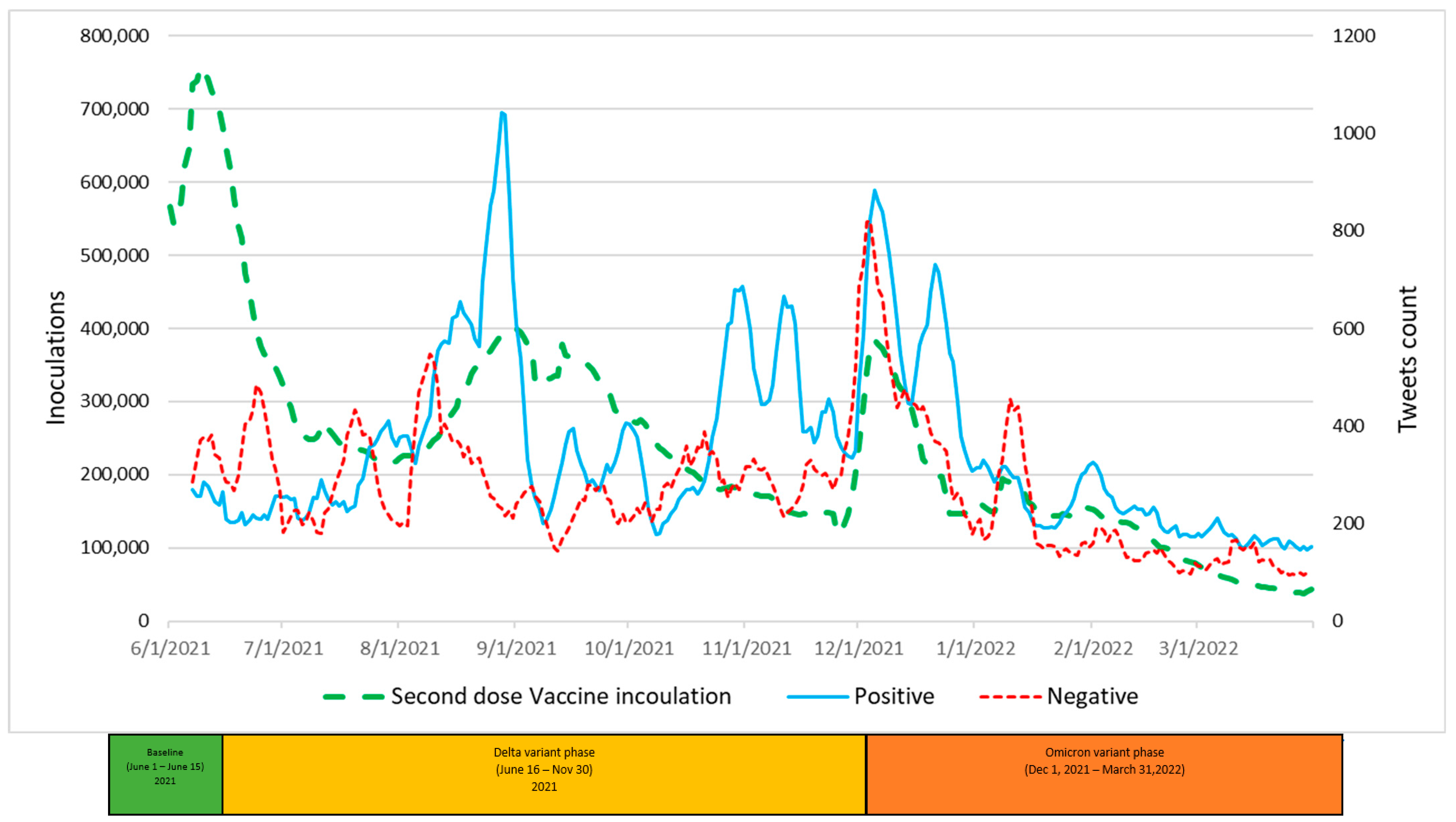This screenshot has height=822, width=1456.
Task: Click the 6/1/2021 x-axis date label
Action: [x=170, y=648]
